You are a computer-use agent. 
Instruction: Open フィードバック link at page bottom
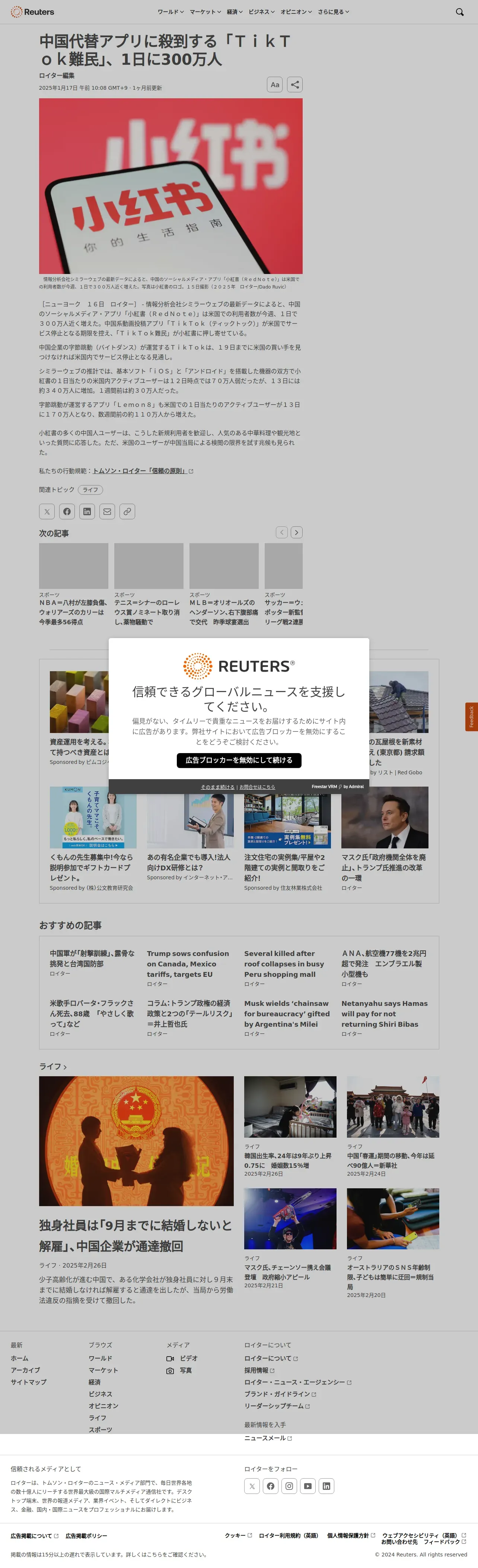click(445, 1542)
